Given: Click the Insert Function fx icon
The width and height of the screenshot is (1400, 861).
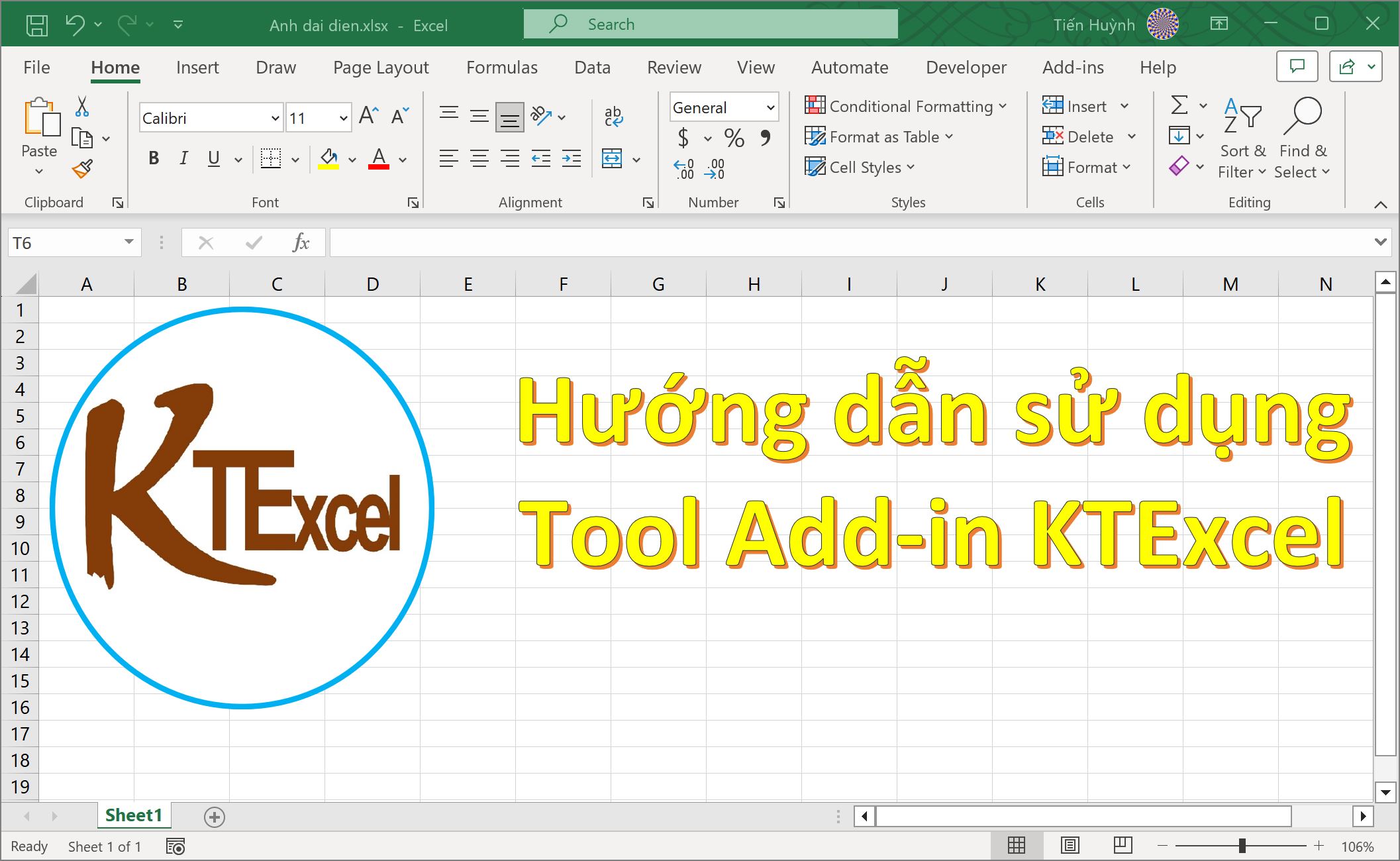Looking at the screenshot, I should tap(301, 242).
